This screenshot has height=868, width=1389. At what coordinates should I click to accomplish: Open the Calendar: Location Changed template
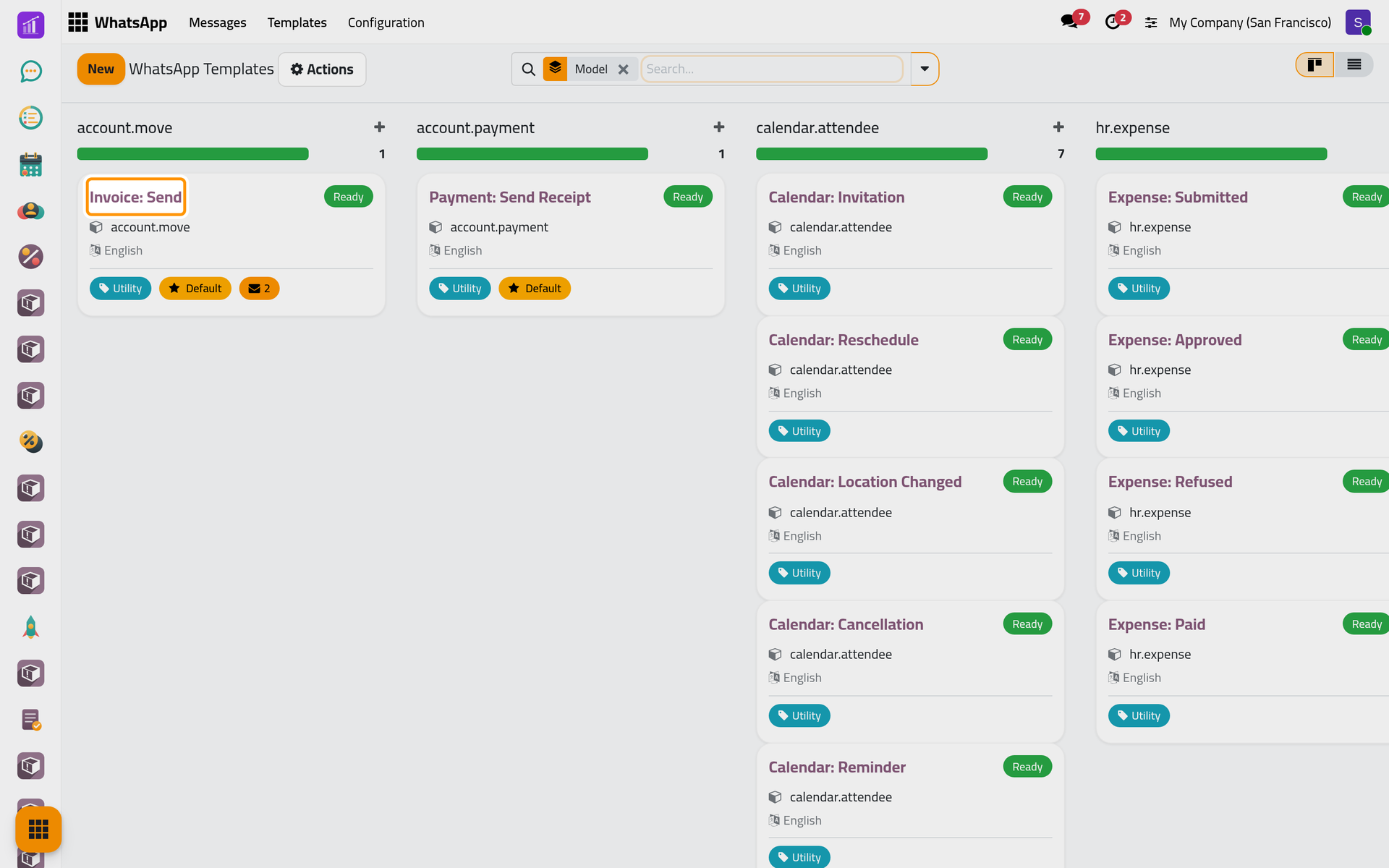coord(865,482)
